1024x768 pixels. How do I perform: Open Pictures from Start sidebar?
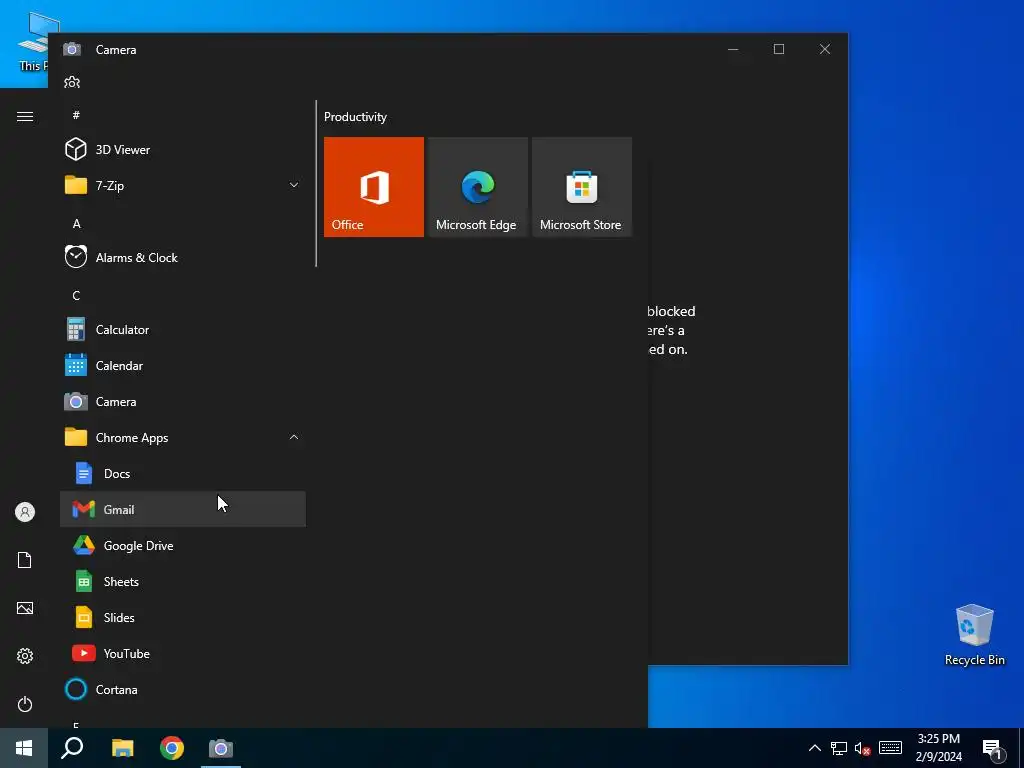pos(25,608)
